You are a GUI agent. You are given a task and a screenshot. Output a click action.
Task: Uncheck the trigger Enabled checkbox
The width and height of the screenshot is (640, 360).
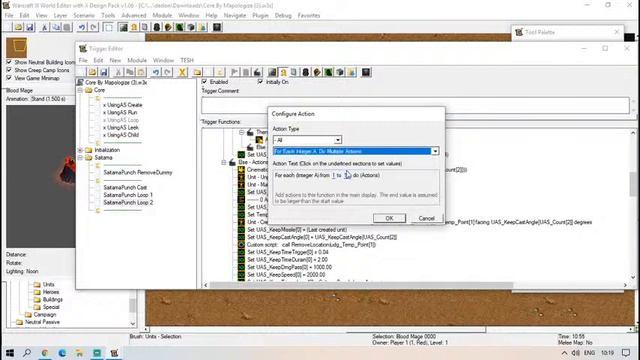(x=205, y=82)
